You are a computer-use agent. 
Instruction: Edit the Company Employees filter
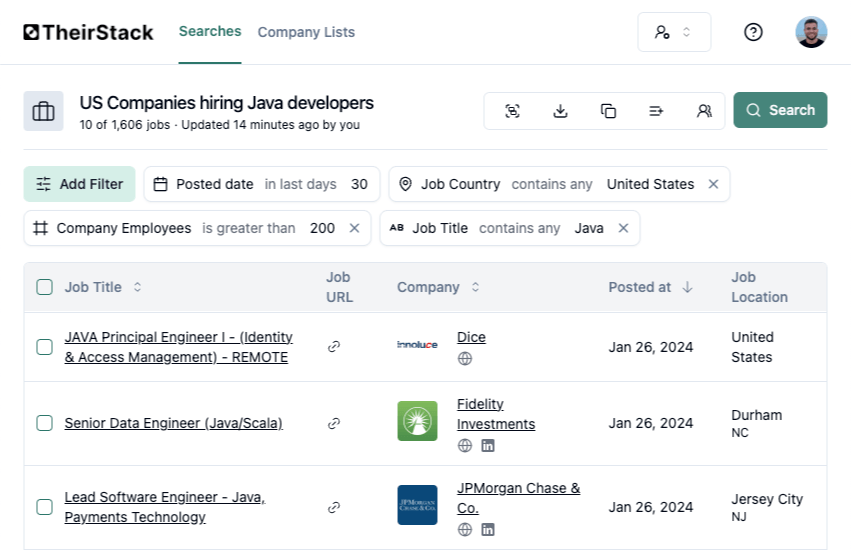198,228
